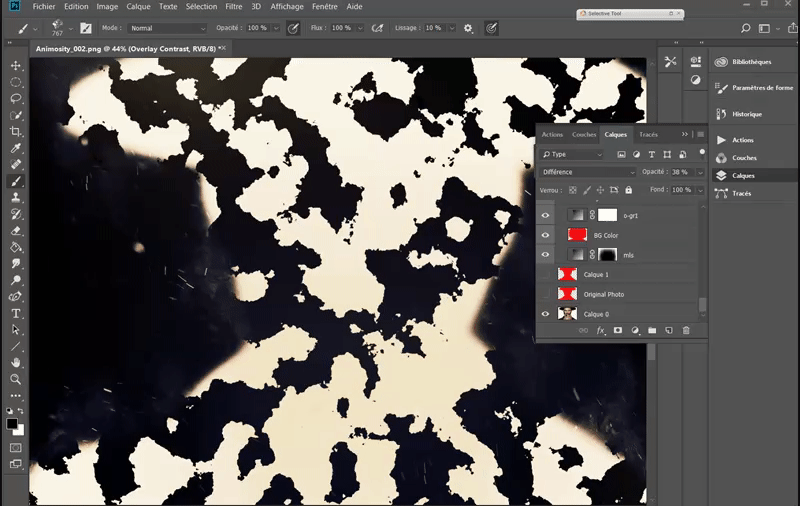Image resolution: width=800 pixels, height=506 pixels.
Task: Expand the Lissage percentage dropdown
Action: [452, 28]
